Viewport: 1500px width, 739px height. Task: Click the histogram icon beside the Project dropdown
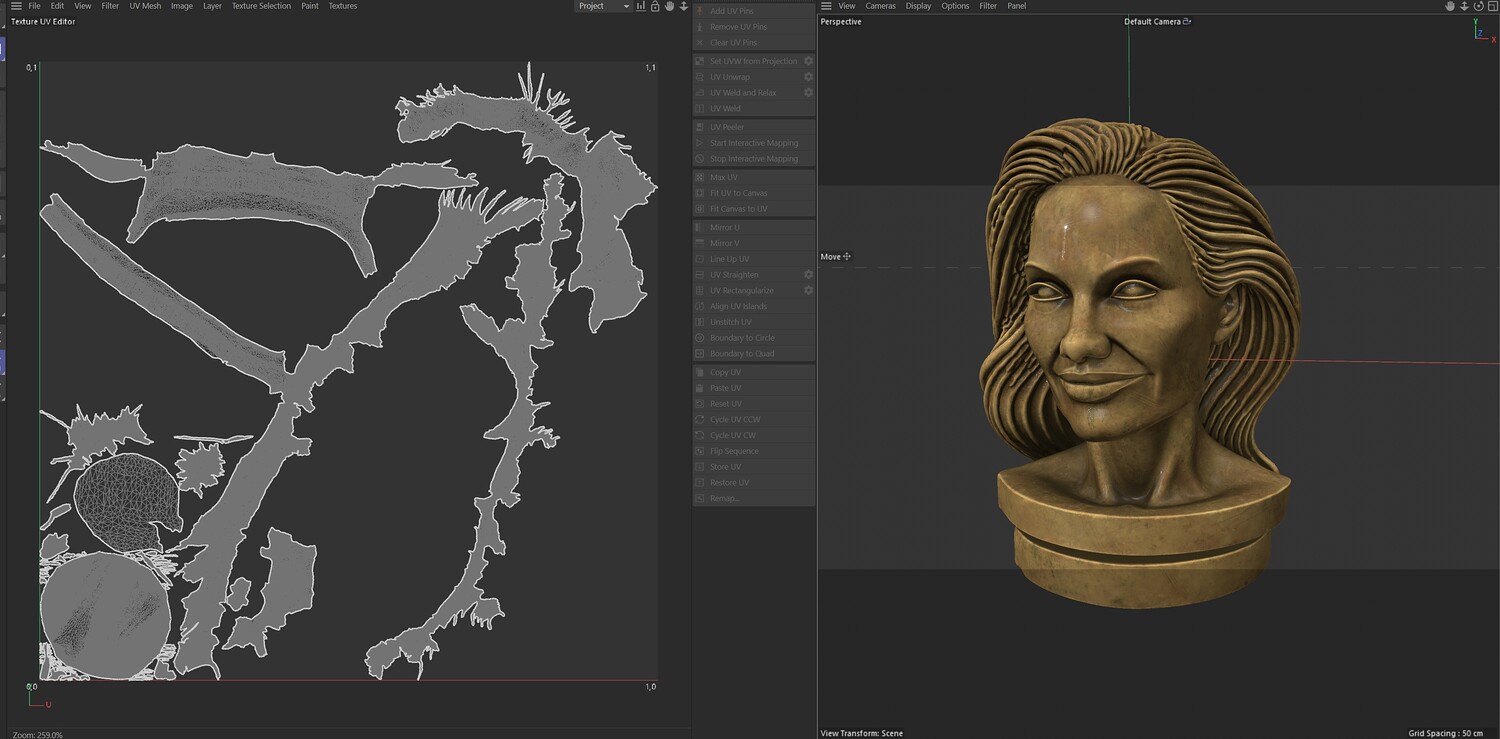point(641,6)
